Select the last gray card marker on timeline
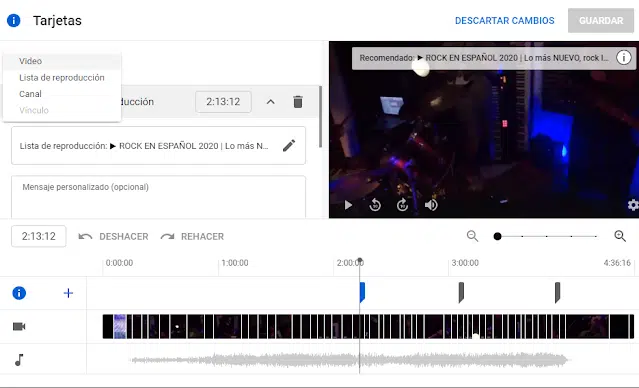This screenshot has height=388, width=639. (557, 293)
